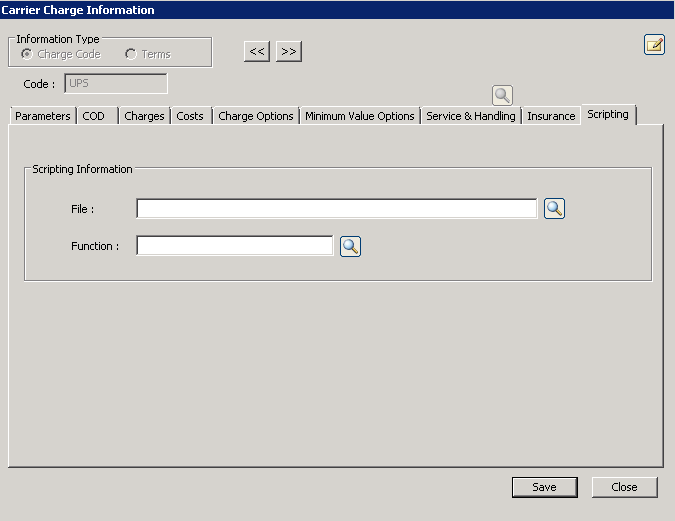Open function lookup next to Function field

click(350, 246)
